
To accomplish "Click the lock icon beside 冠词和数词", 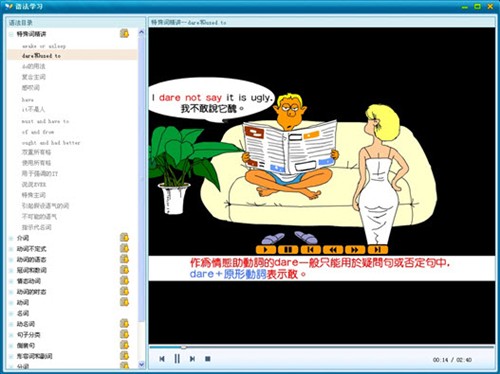I will [x=124, y=269].
